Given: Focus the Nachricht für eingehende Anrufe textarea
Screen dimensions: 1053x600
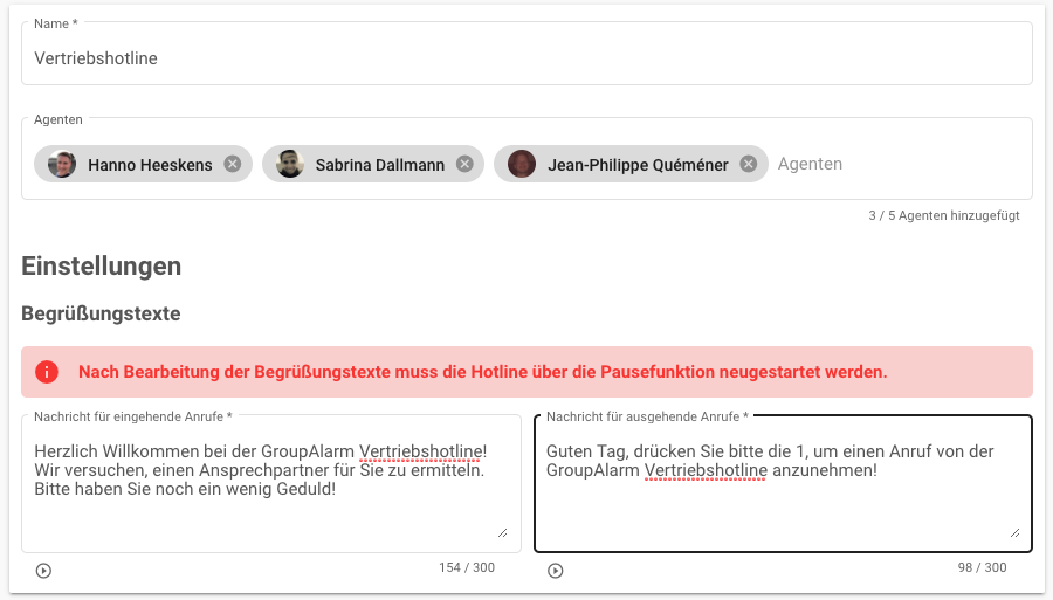Looking at the screenshot, I should pos(270,480).
